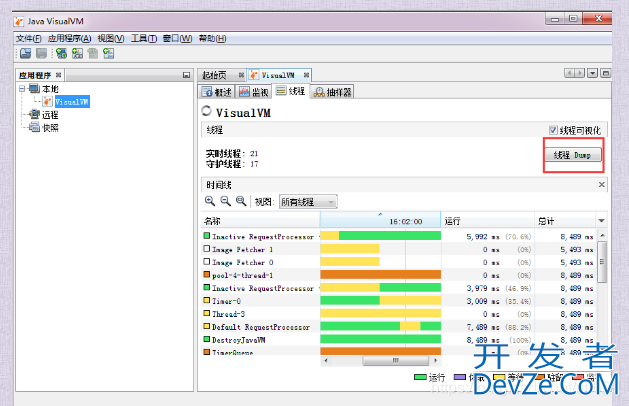Click the grayed VM coredump toolbar icon

tap(93, 53)
